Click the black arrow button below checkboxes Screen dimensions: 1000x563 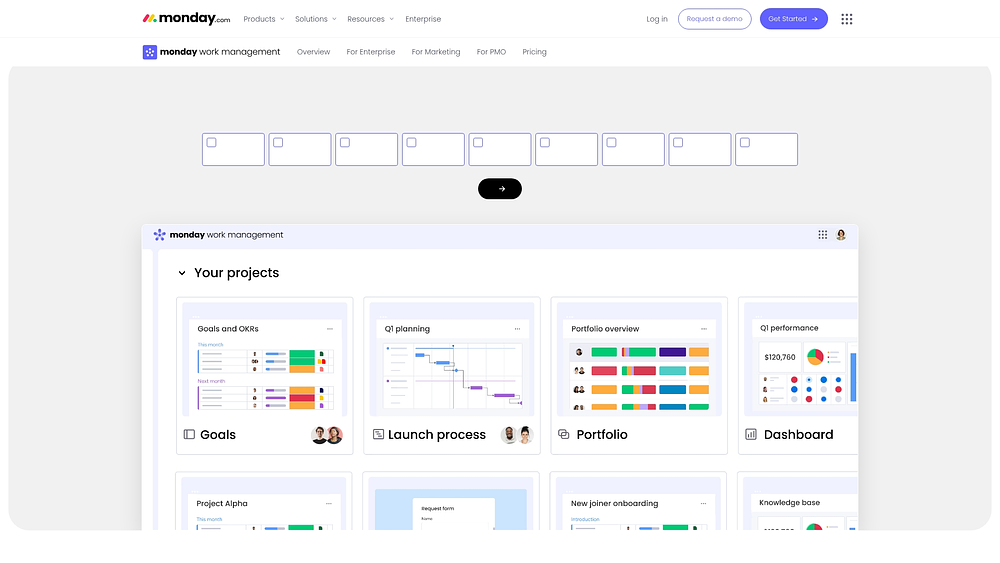500,189
